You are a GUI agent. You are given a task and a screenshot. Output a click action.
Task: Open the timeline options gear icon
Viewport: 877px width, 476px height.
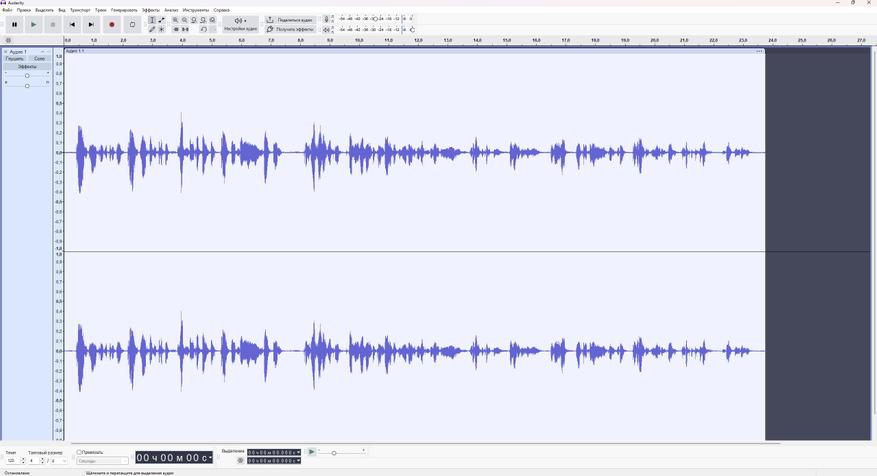tap(8, 40)
